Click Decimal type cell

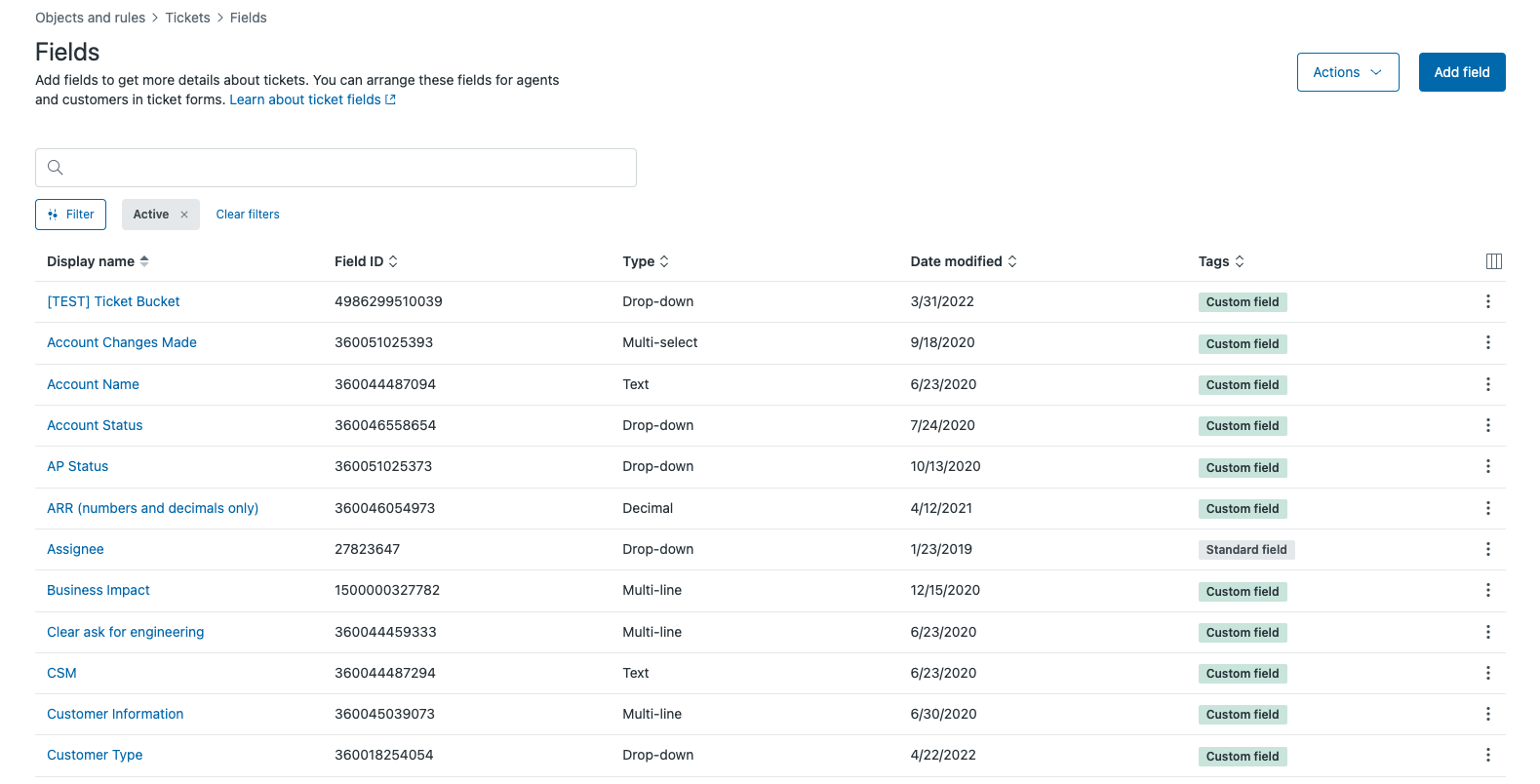coord(648,508)
